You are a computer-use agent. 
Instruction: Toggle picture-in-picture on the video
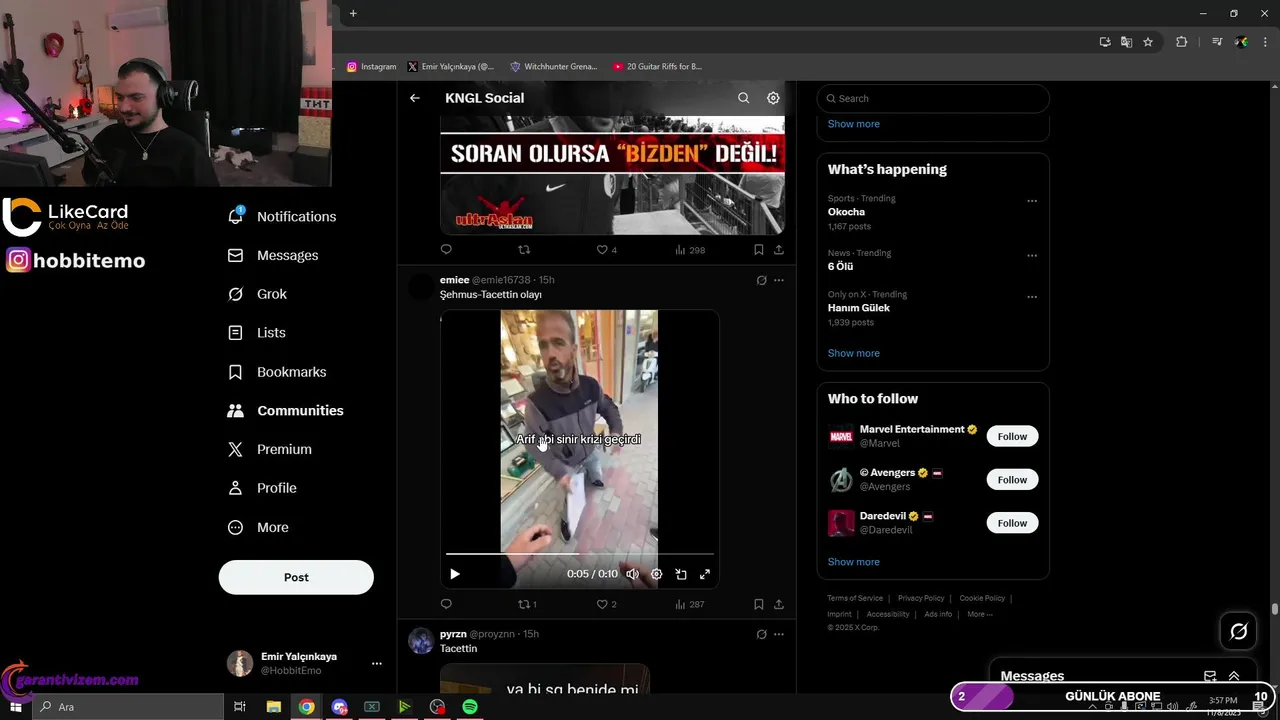click(x=681, y=574)
